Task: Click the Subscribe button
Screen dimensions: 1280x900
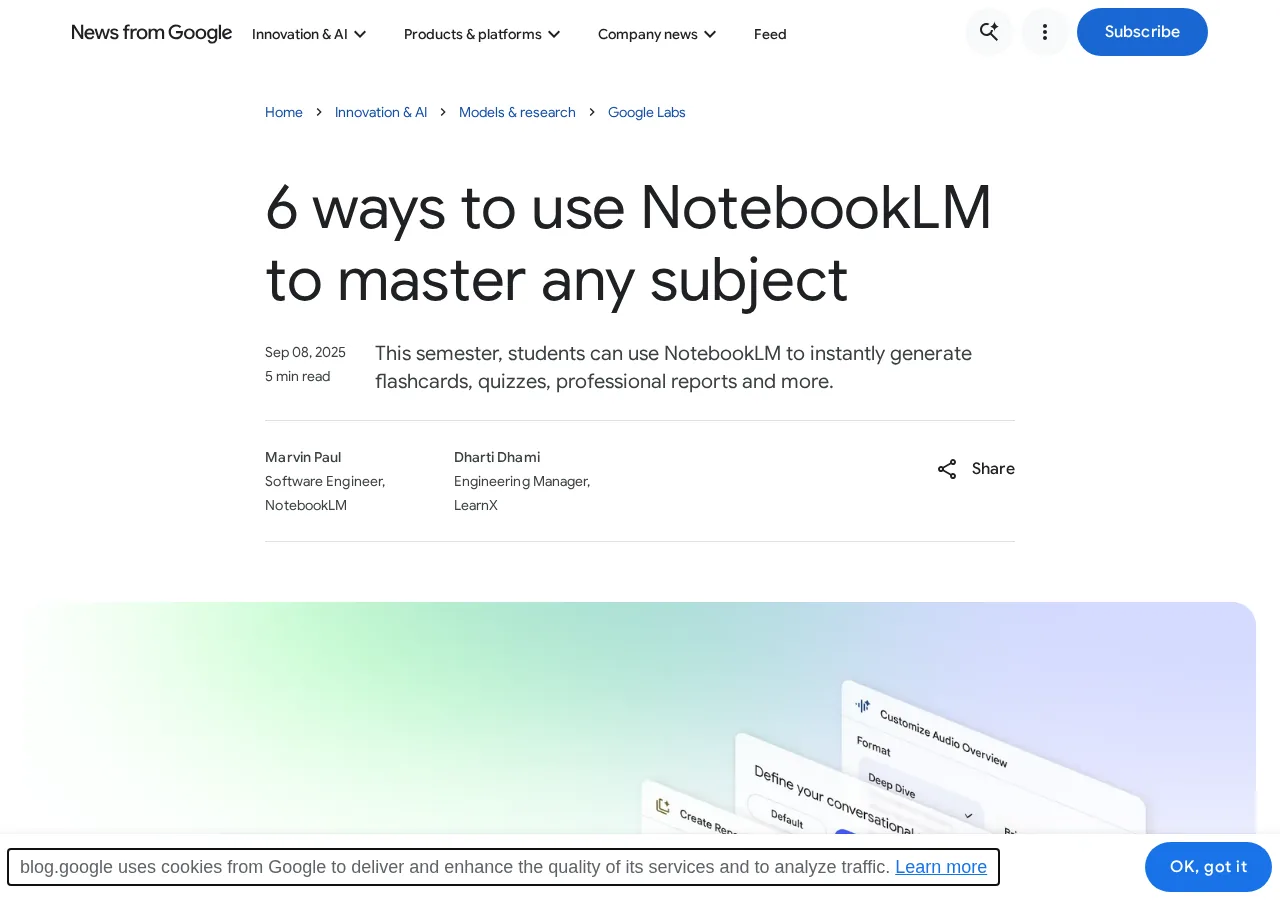Action: click(1142, 32)
